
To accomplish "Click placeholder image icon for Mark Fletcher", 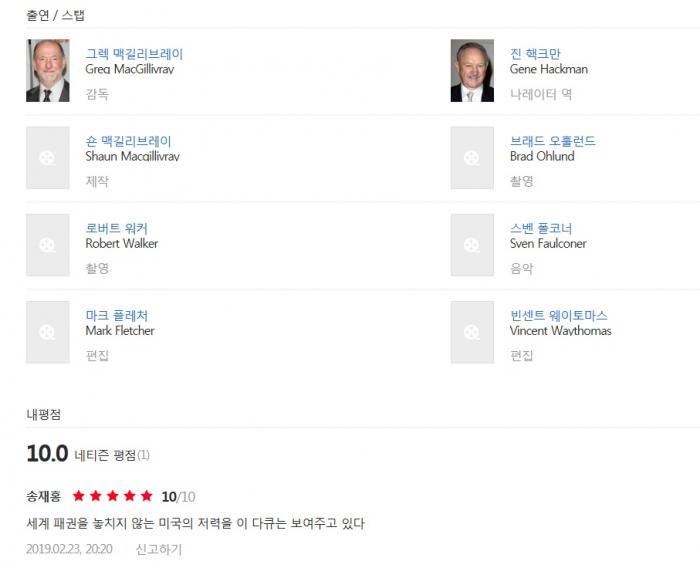I will point(47,332).
